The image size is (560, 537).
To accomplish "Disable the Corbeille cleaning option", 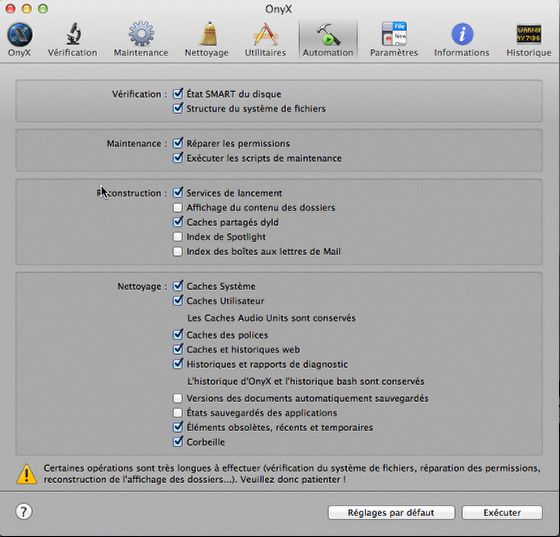I will (x=178, y=442).
